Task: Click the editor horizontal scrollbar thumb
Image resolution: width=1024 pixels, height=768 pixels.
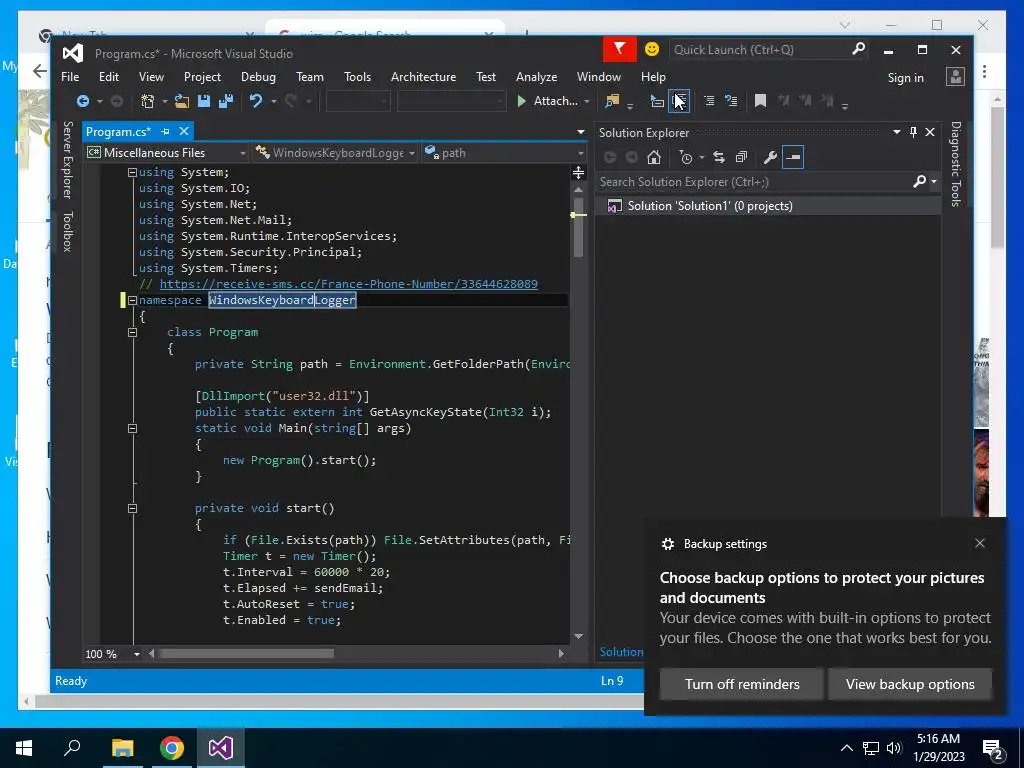Action: [246, 654]
